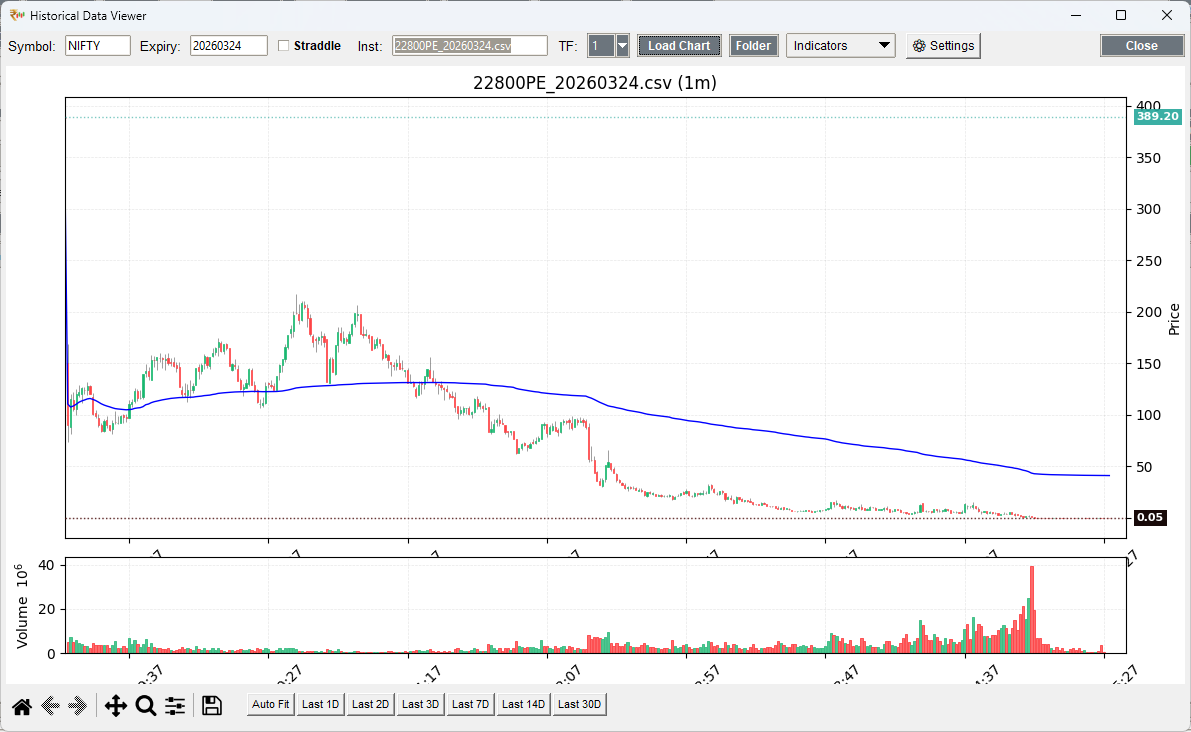The height and width of the screenshot is (732, 1191).
Task: Select the Pan axes tool
Action: pos(115,706)
